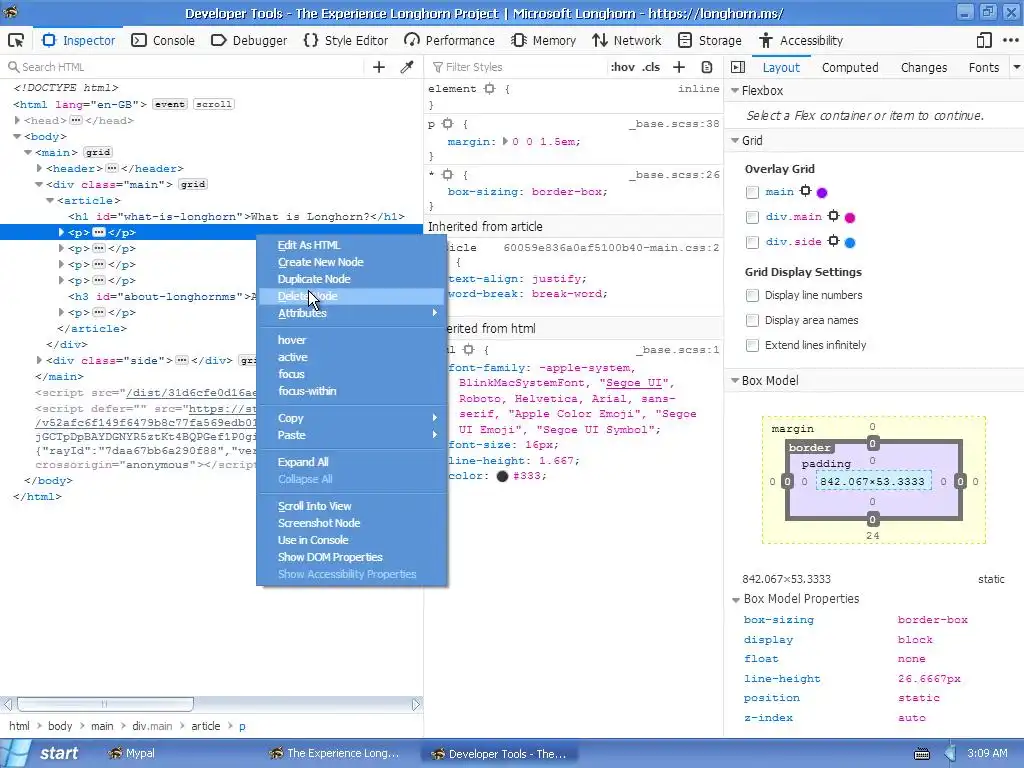Click the Search HTML field
Image resolution: width=1024 pixels, height=768 pixels.
pyautogui.click(x=183, y=67)
